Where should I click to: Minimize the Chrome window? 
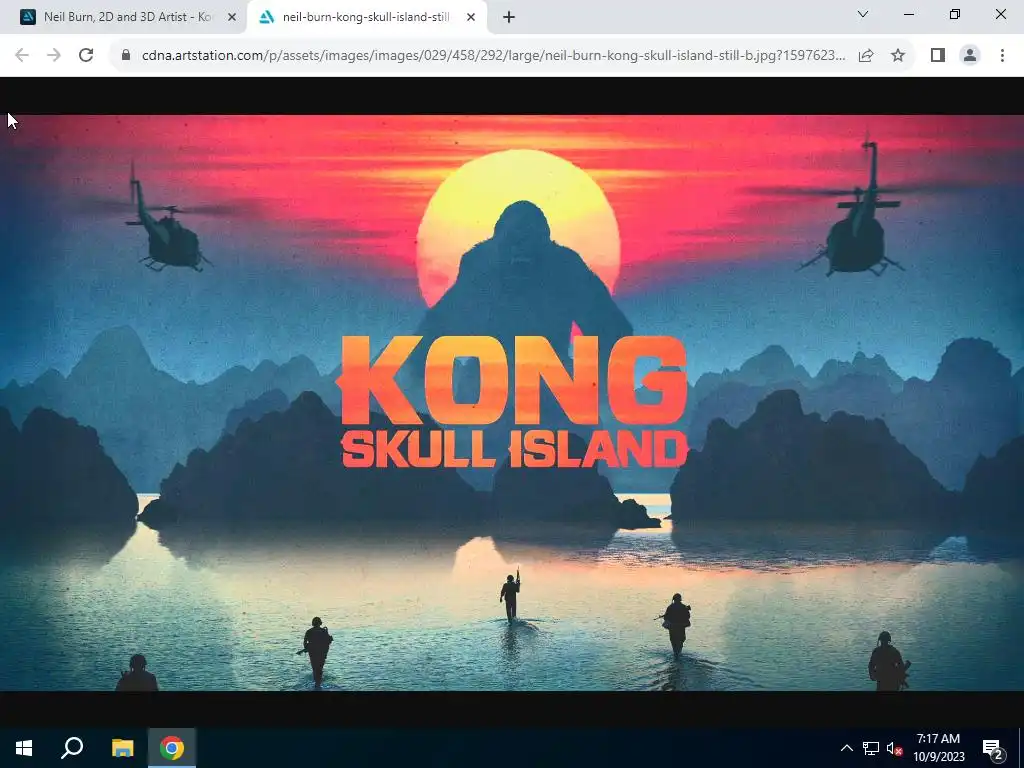[908, 14]
